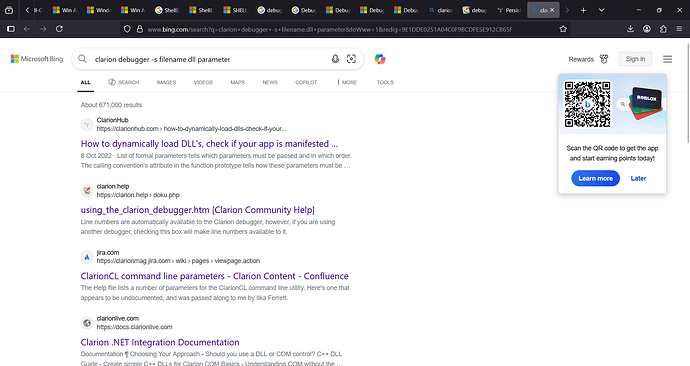This screenshot has height=366, width=690.
Task: Switch to the MAPS tab
Action: click(238, 82)
